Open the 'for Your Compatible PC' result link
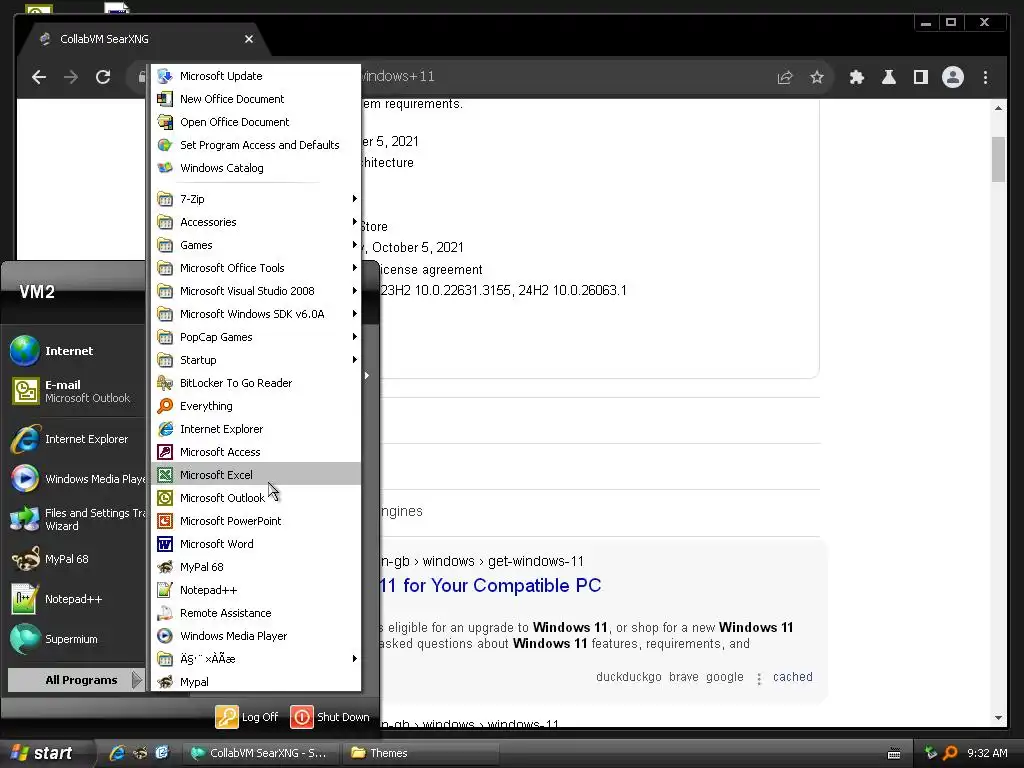 point(490,585)
